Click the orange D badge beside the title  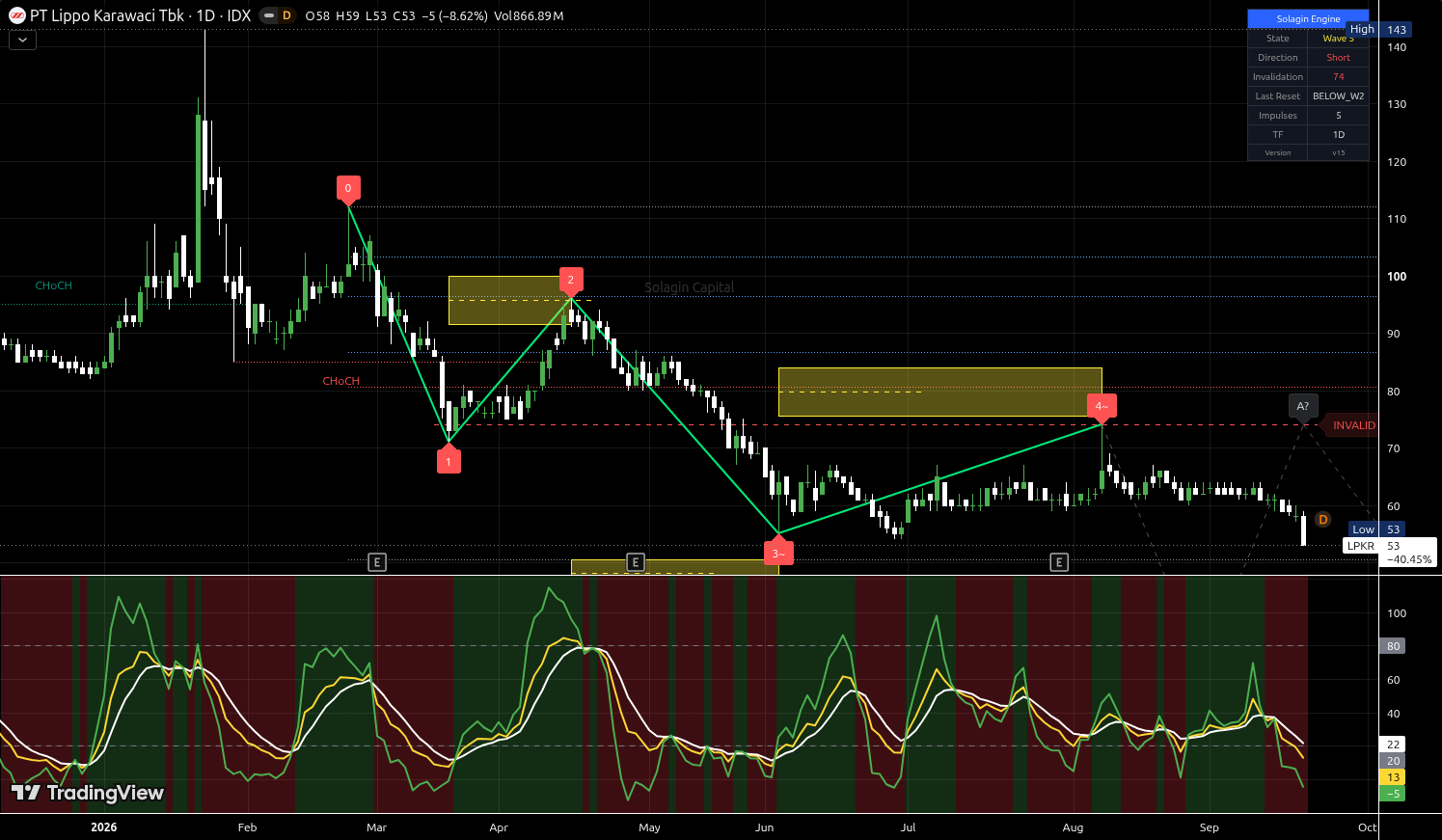(286, 15)
